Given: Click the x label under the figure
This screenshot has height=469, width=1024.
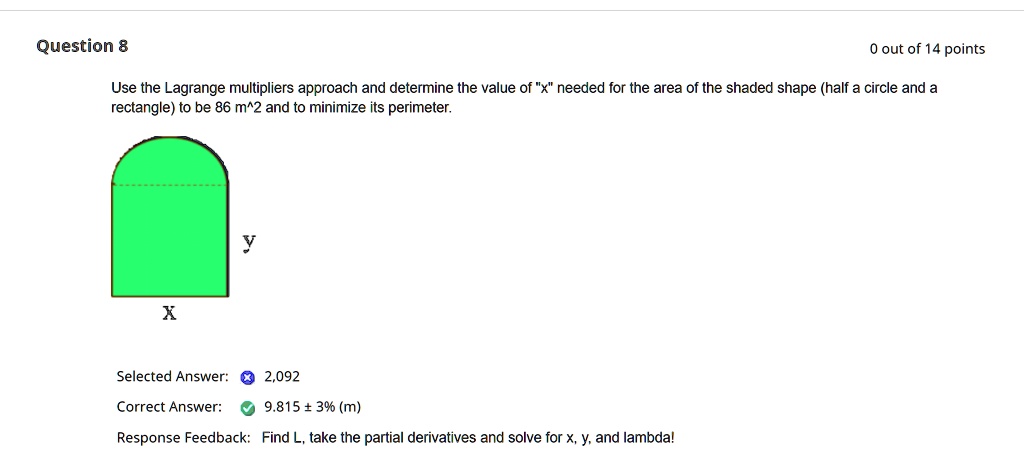Looking at the screenshot, I should tap(169, 313).
